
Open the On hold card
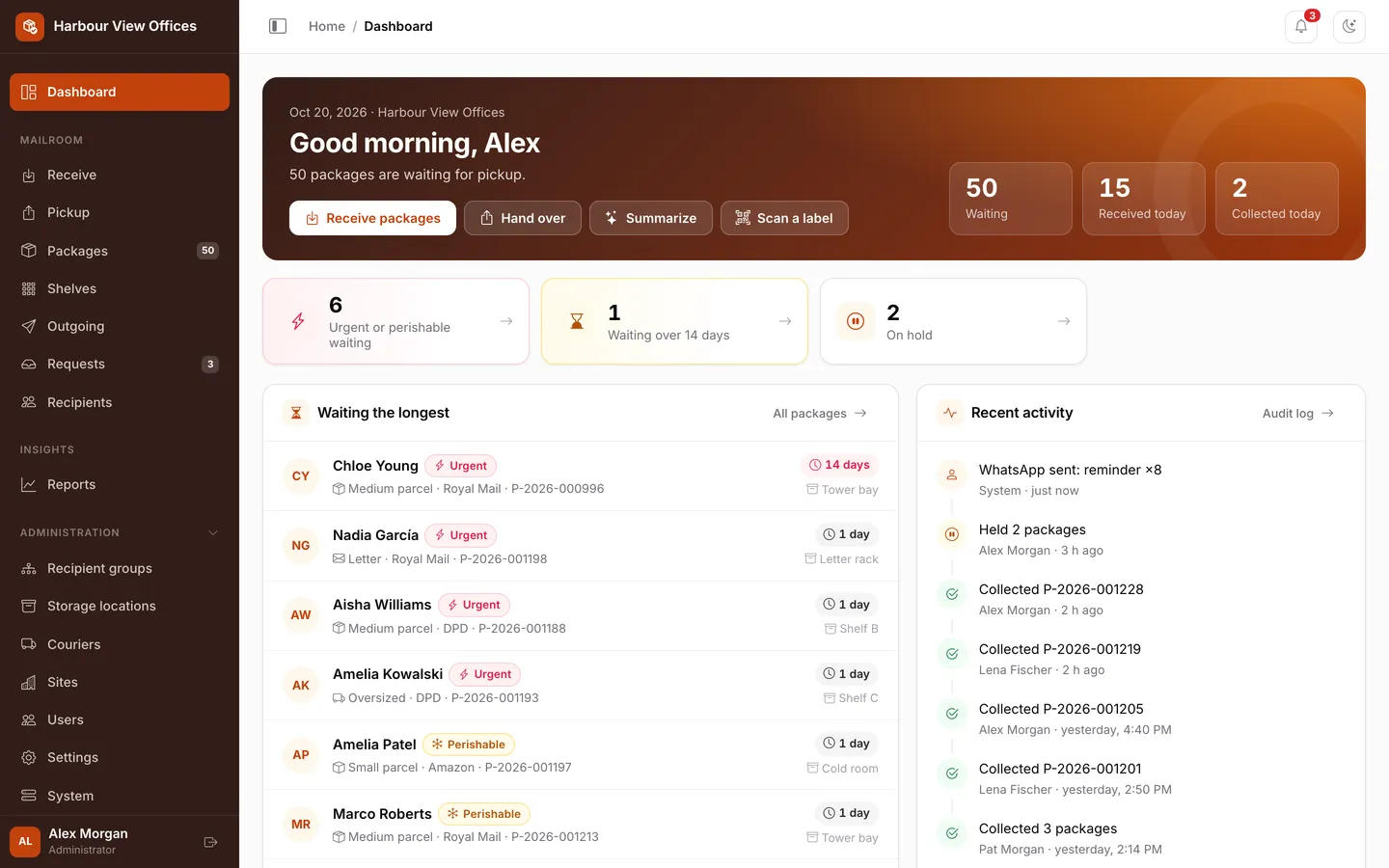coord(953,321)
